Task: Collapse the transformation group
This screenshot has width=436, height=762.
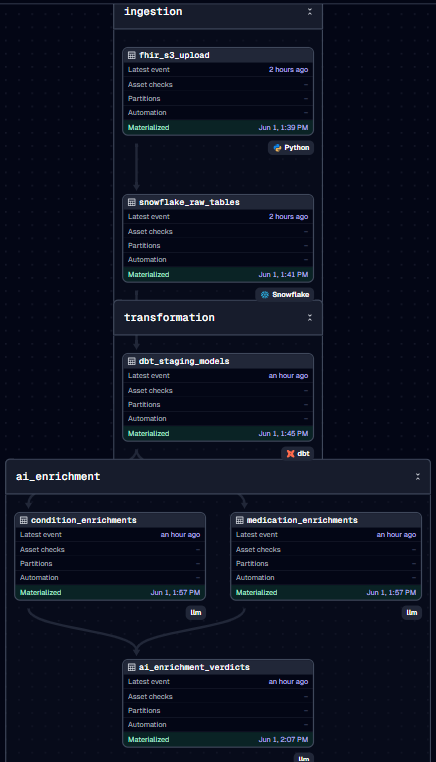Action: click(310, 317)
